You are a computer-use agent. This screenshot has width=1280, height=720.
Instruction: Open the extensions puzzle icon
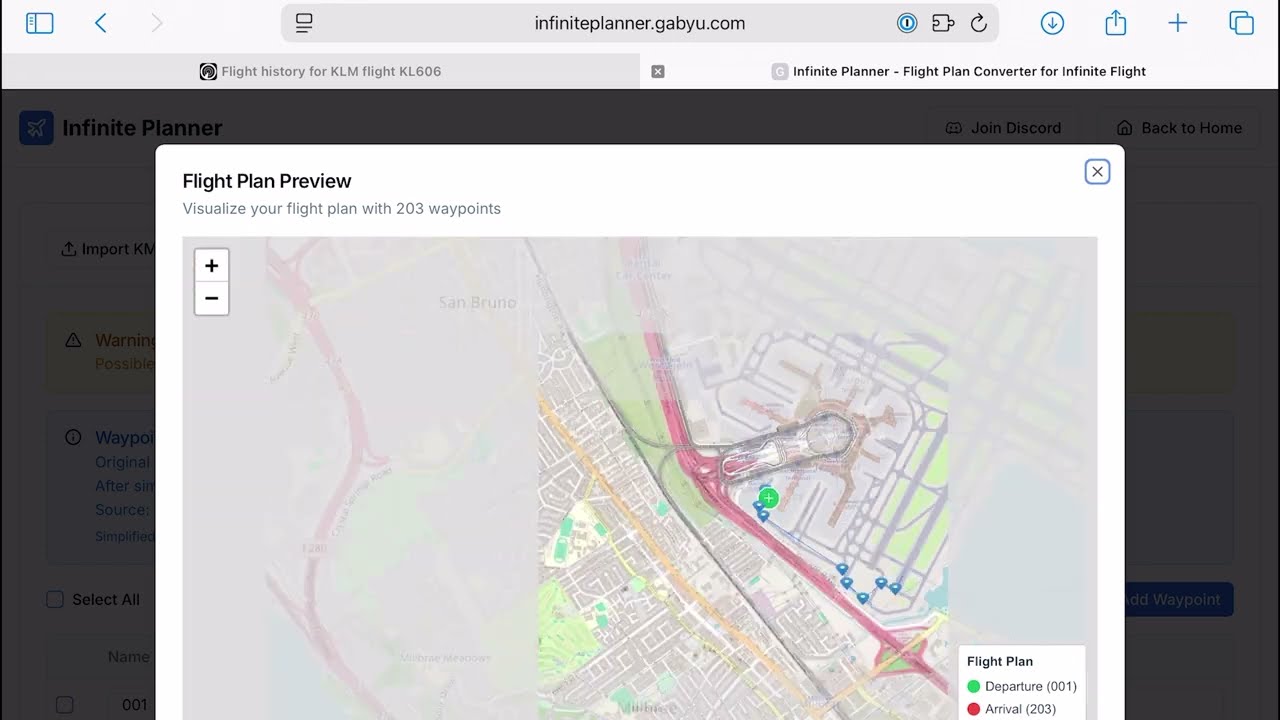point(943,23)
